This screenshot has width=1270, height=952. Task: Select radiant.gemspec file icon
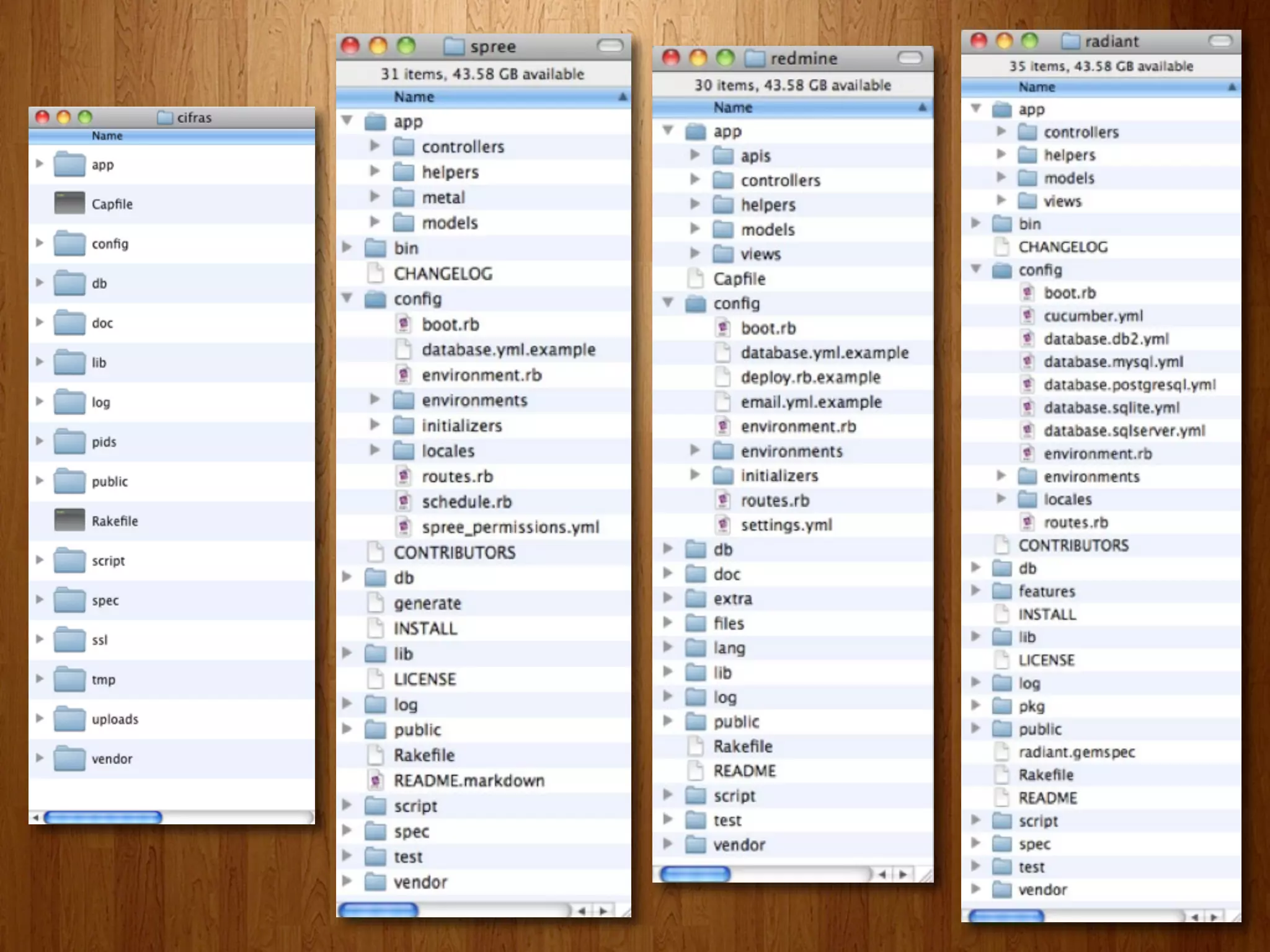[1001, 752]
